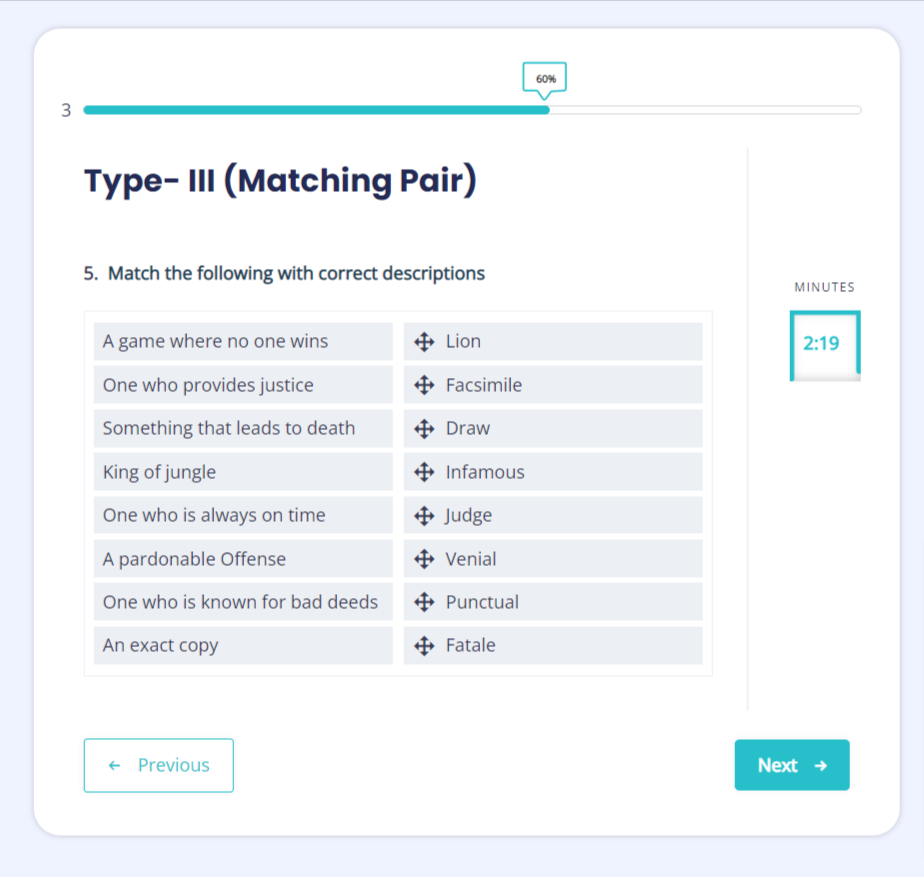Click the move icon beside Venial
The image size is (924, 877).
(424, 559)
